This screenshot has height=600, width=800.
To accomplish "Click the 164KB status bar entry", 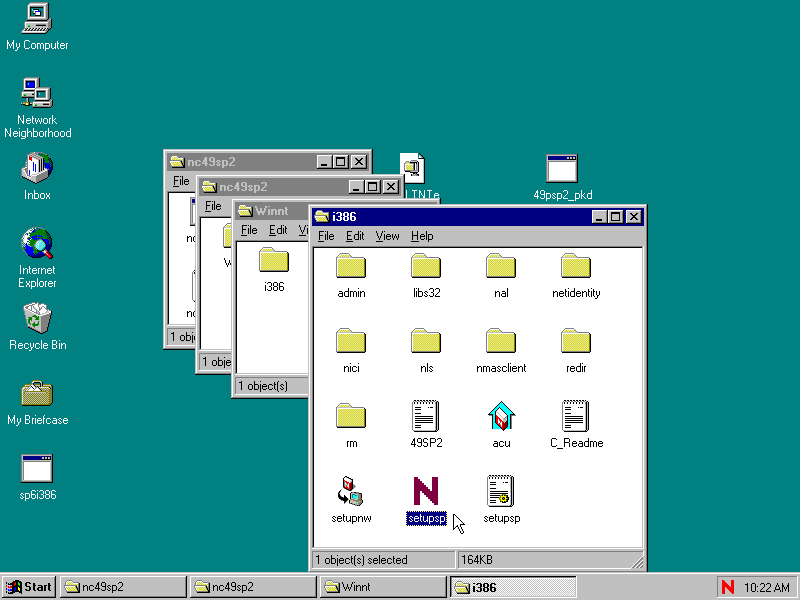I will pos(477,560).
